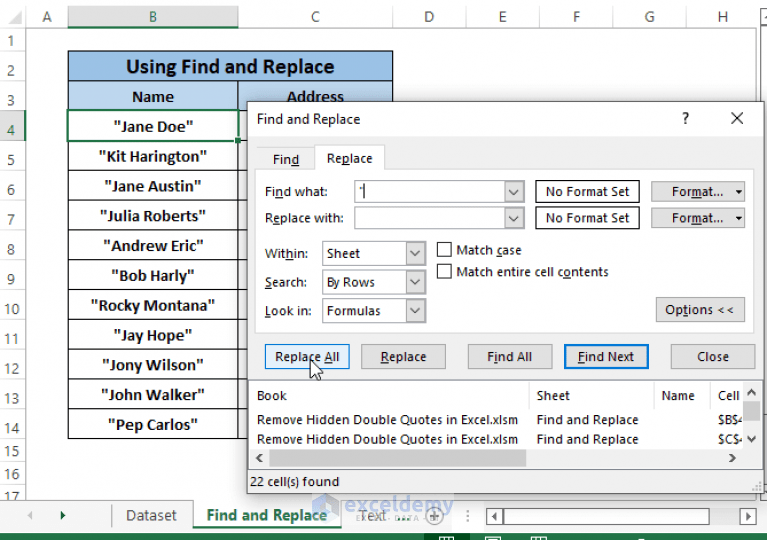The image size is (767, 540).
Task: Click the help question mark in dialog
Action: 685,118
